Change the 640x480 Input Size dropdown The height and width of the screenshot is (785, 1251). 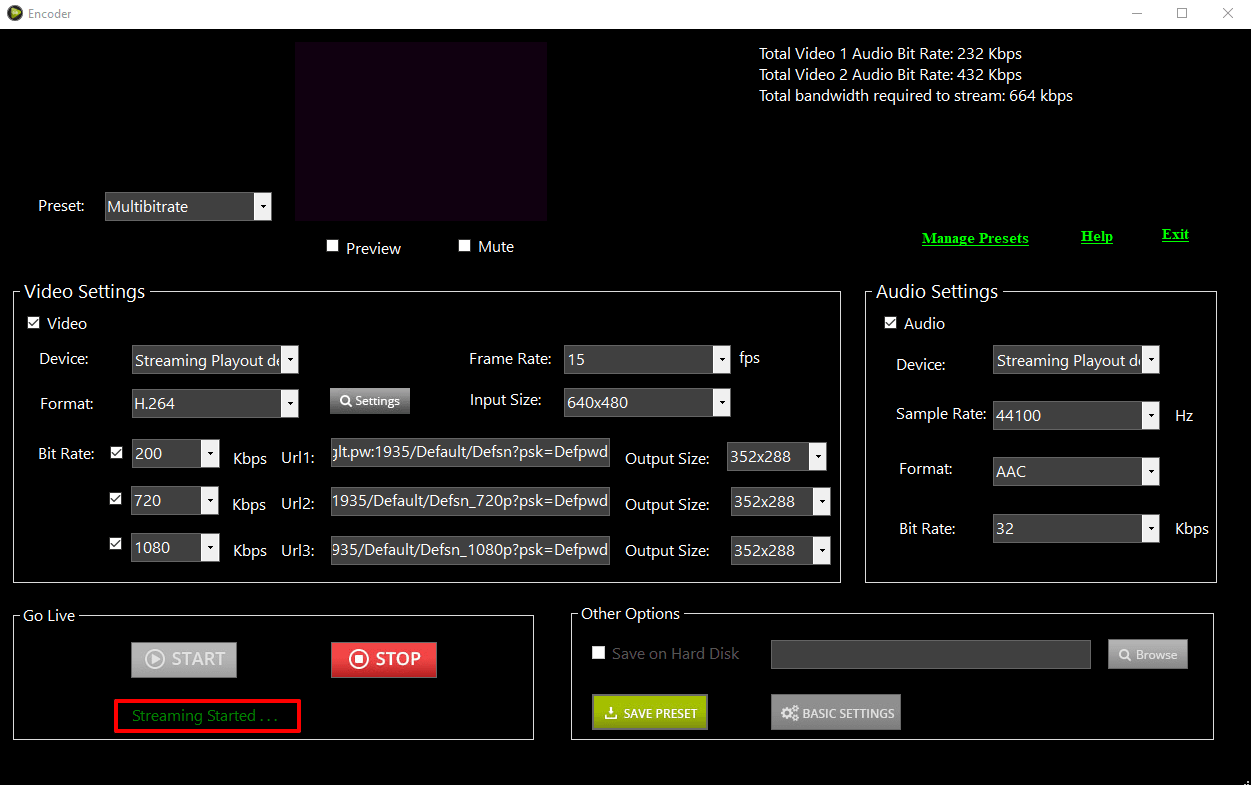(x=721, y=402)
